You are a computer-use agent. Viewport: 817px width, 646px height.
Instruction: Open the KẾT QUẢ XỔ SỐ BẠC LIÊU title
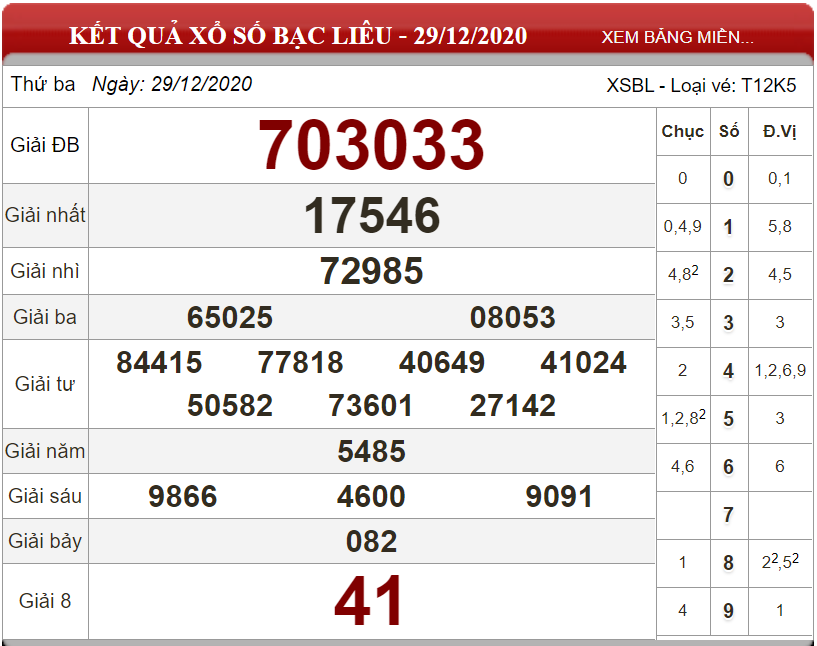coord(297,37)
